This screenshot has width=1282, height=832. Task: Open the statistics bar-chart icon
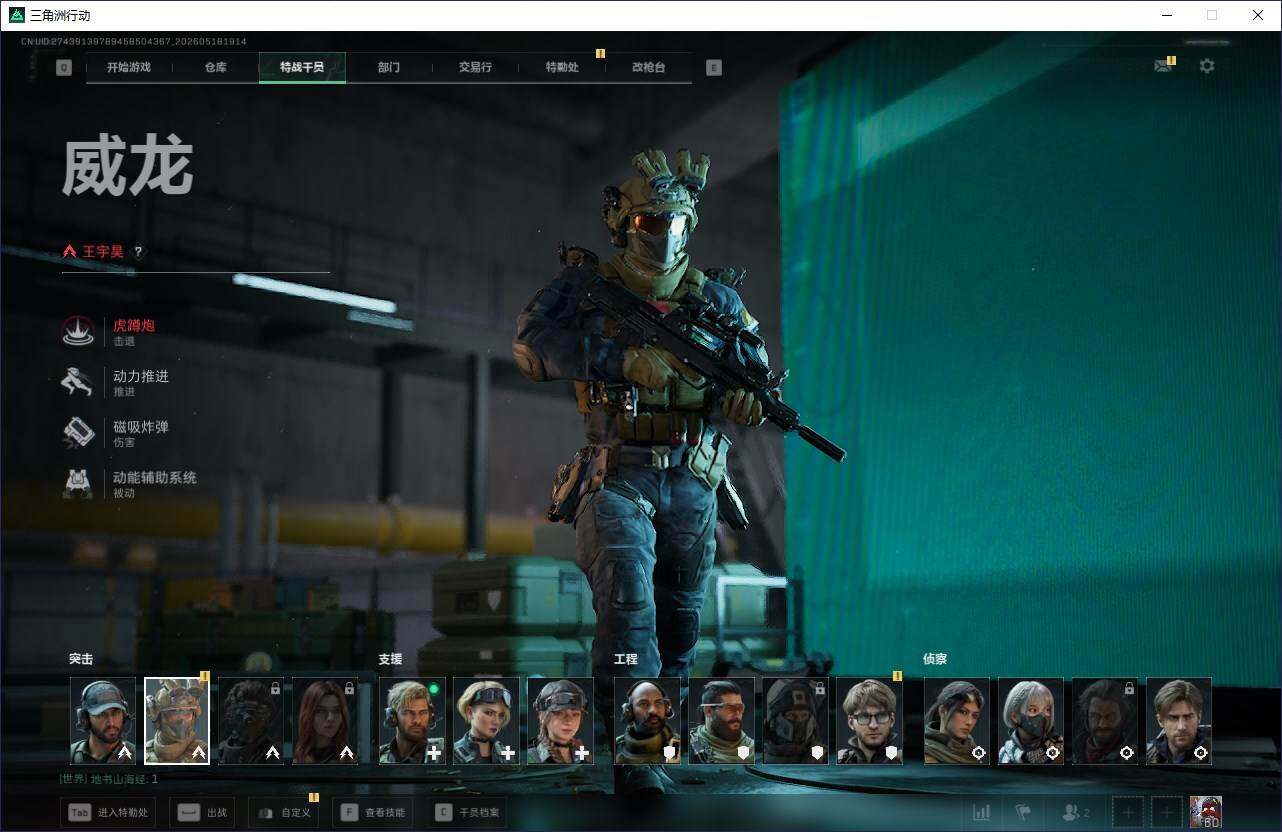tap(982, 813)
